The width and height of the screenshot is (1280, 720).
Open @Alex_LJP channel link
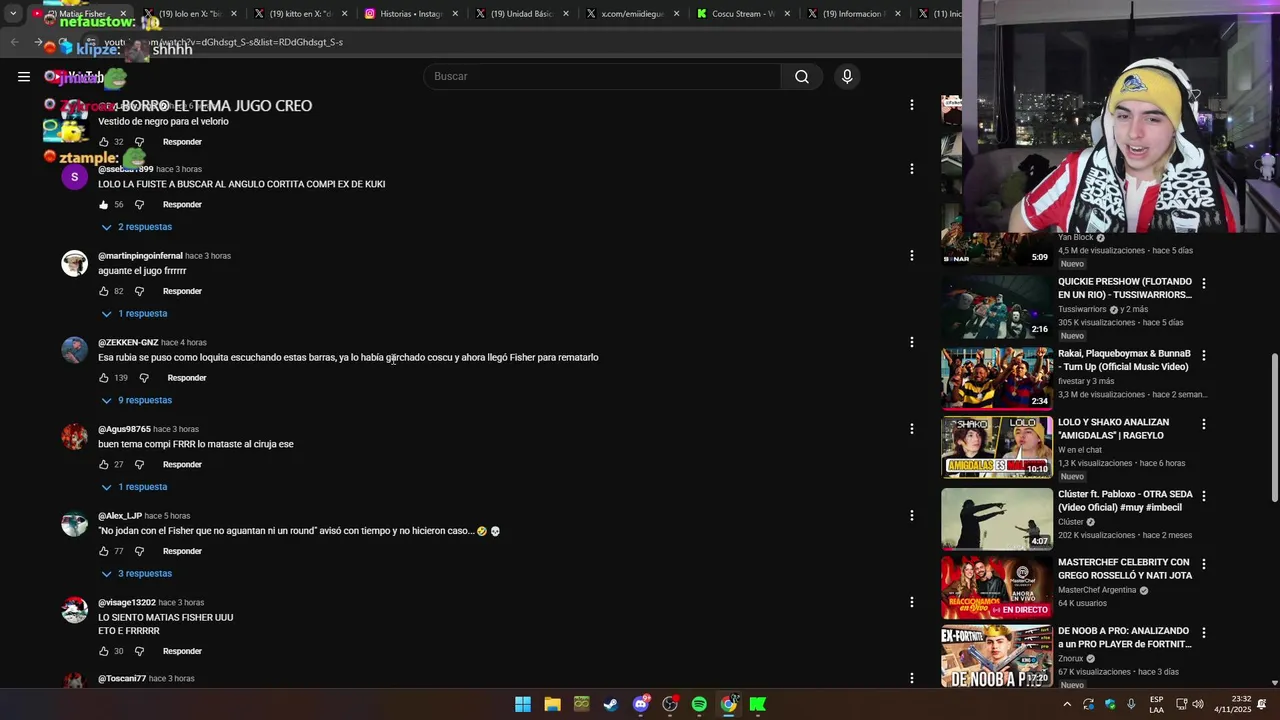120,516
